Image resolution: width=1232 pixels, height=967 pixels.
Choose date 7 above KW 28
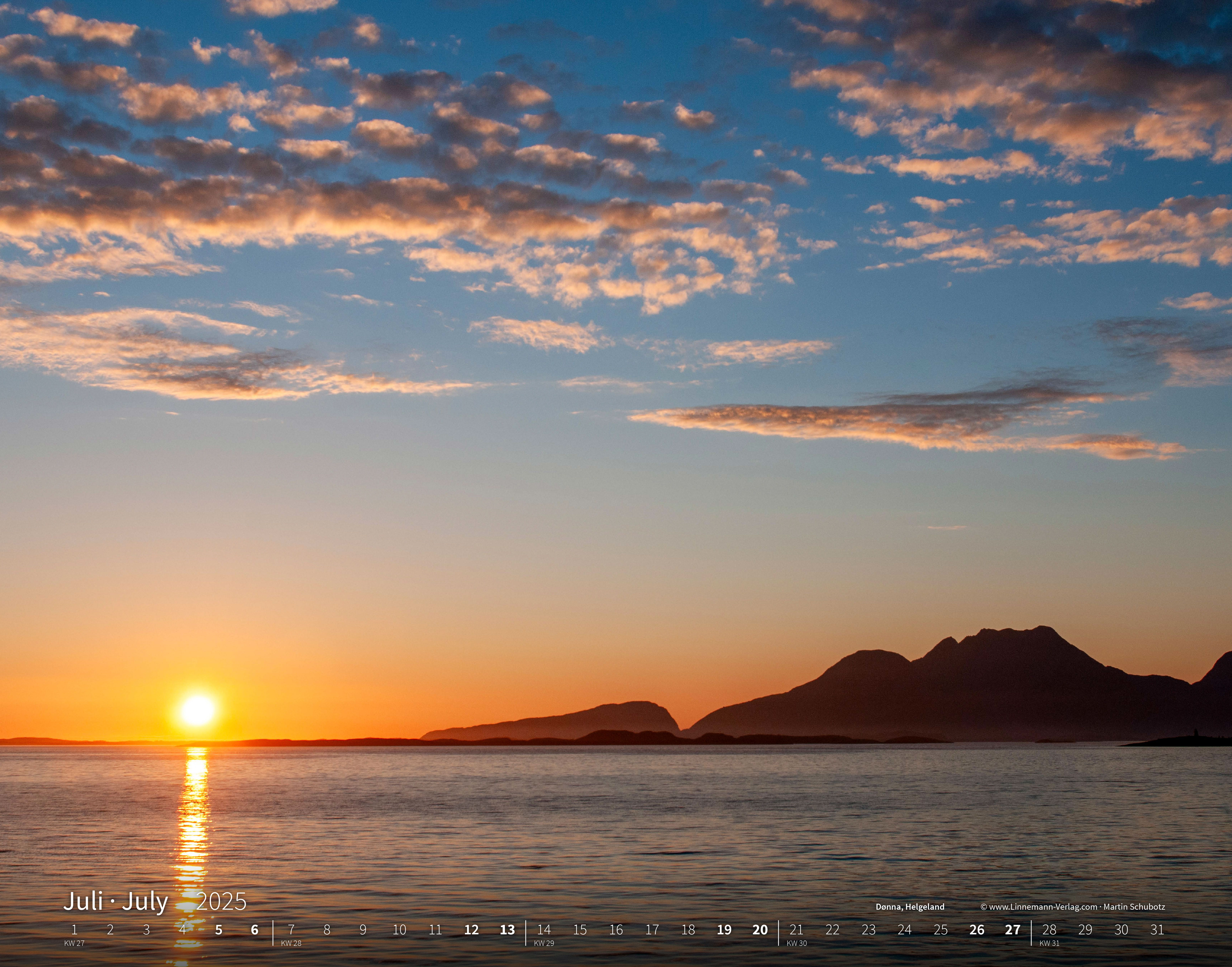point(291,930)
